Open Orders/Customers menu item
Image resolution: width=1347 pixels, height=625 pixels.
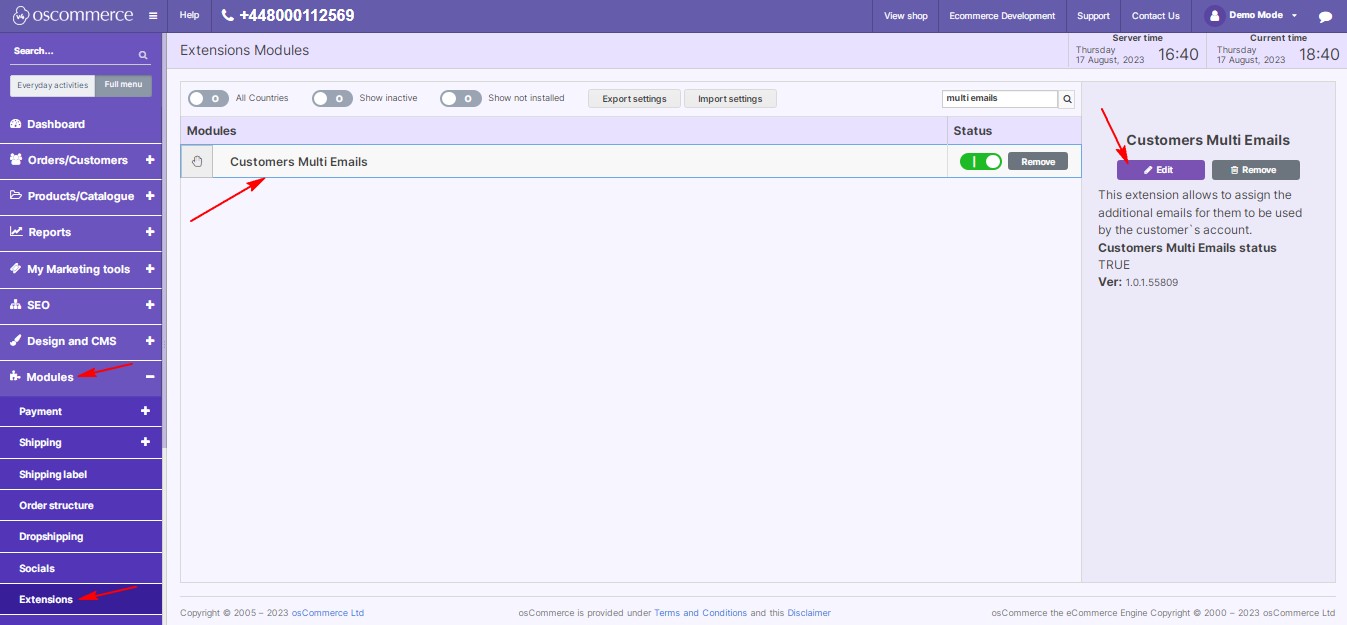pos(81,160)
